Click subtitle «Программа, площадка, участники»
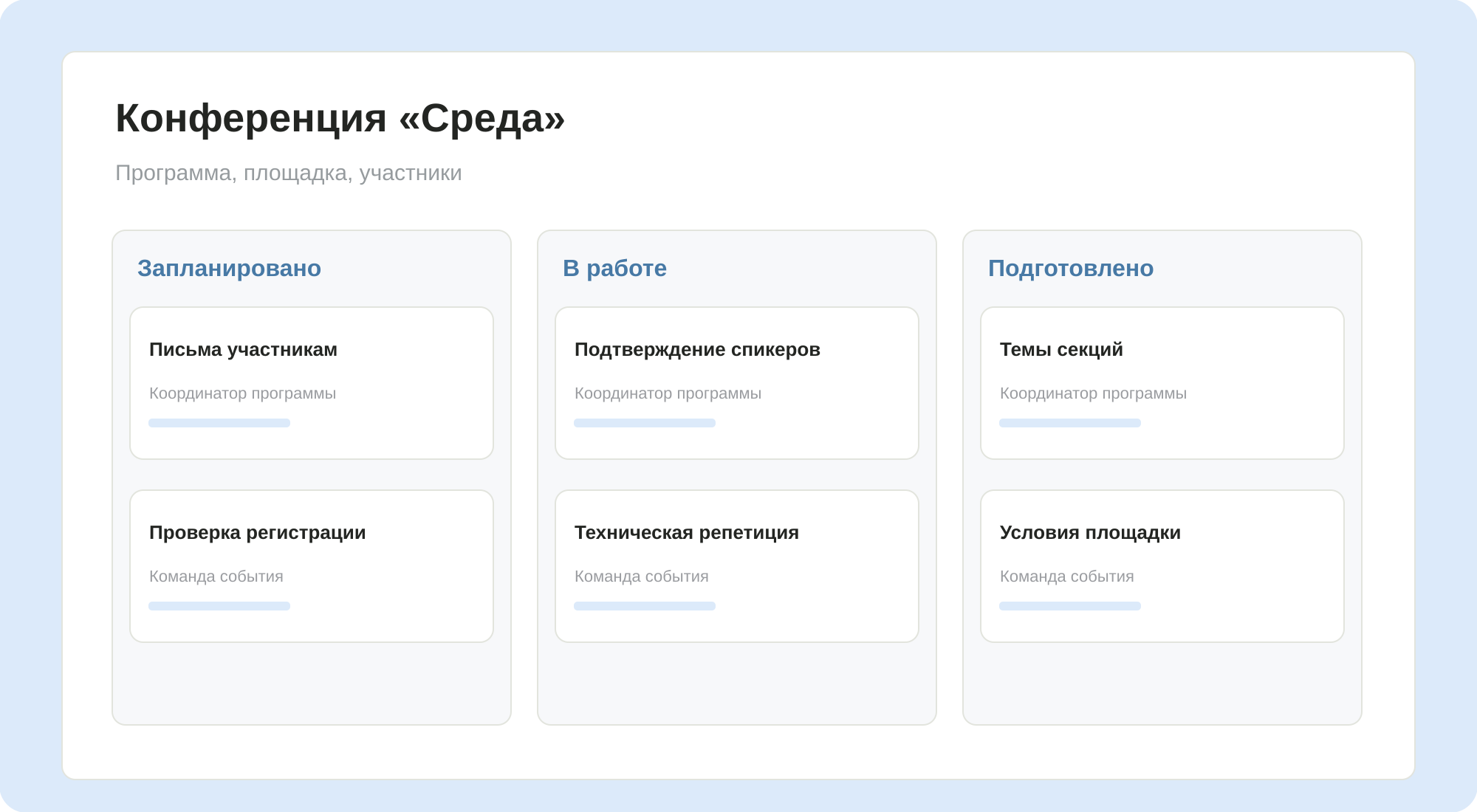This screenshot has width=1477, height=812. [289, 173]
